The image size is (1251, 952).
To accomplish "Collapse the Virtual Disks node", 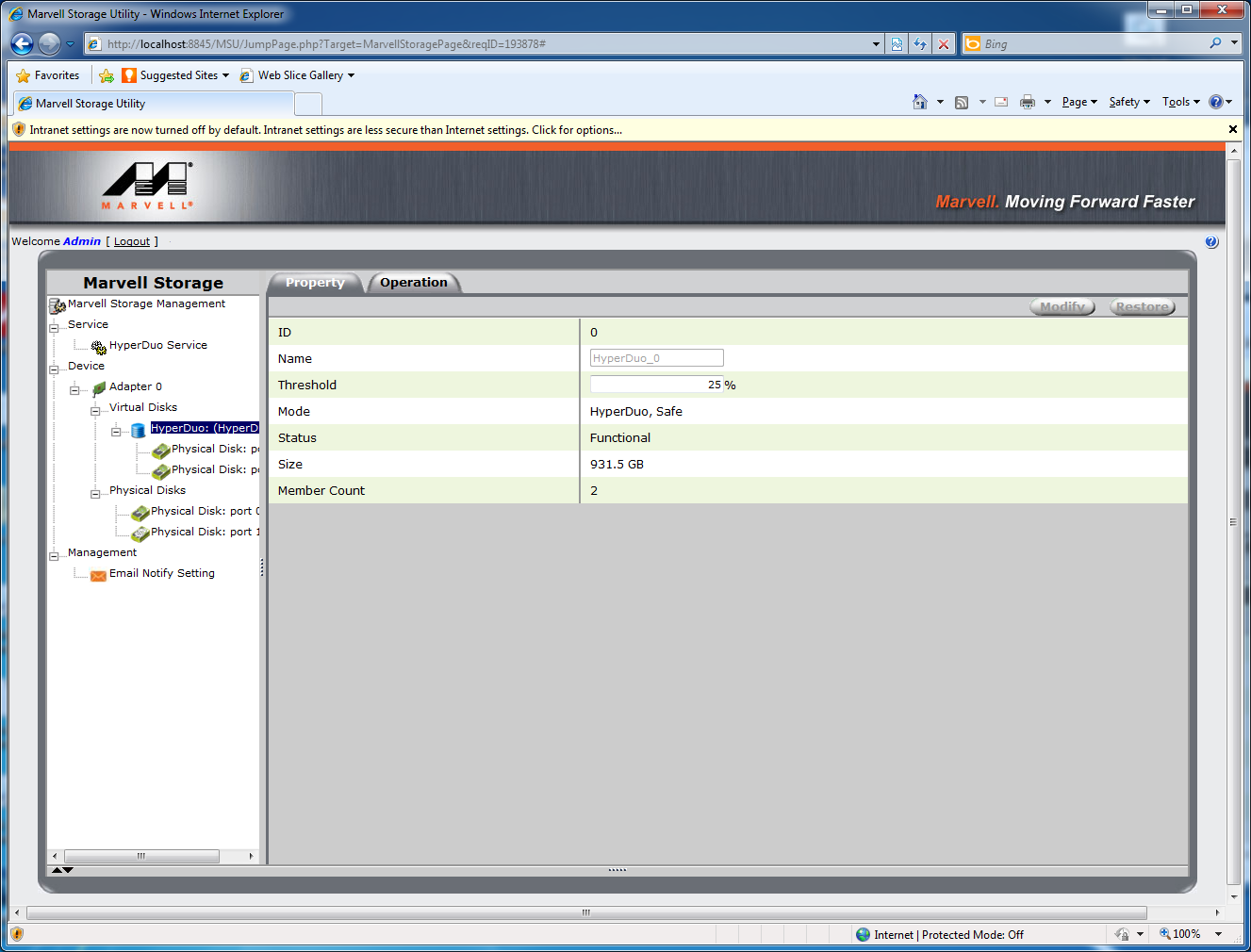I will coord(95,410).
